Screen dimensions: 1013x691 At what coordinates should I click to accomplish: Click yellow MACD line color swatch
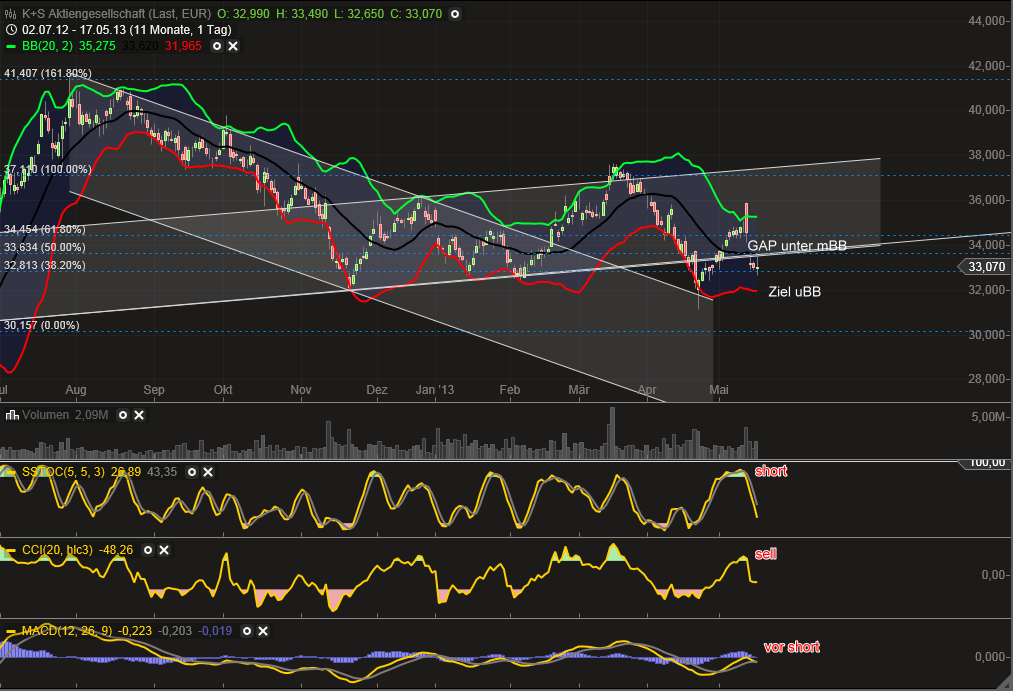click(11, 631)
